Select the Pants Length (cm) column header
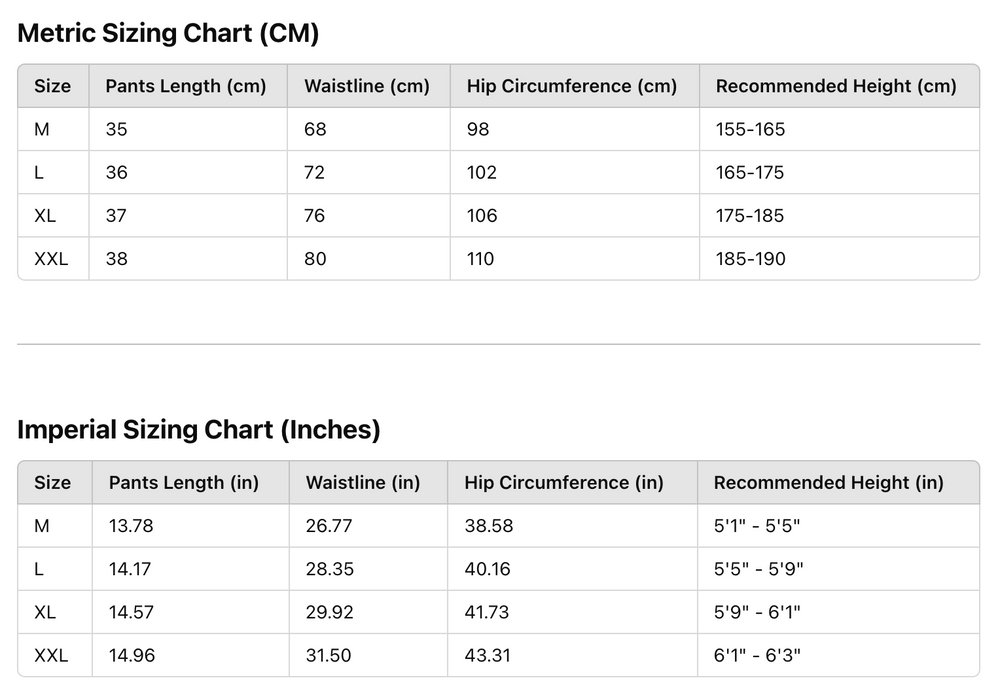The width and height of the screenshot is (1000, 695). coord(186,86)
